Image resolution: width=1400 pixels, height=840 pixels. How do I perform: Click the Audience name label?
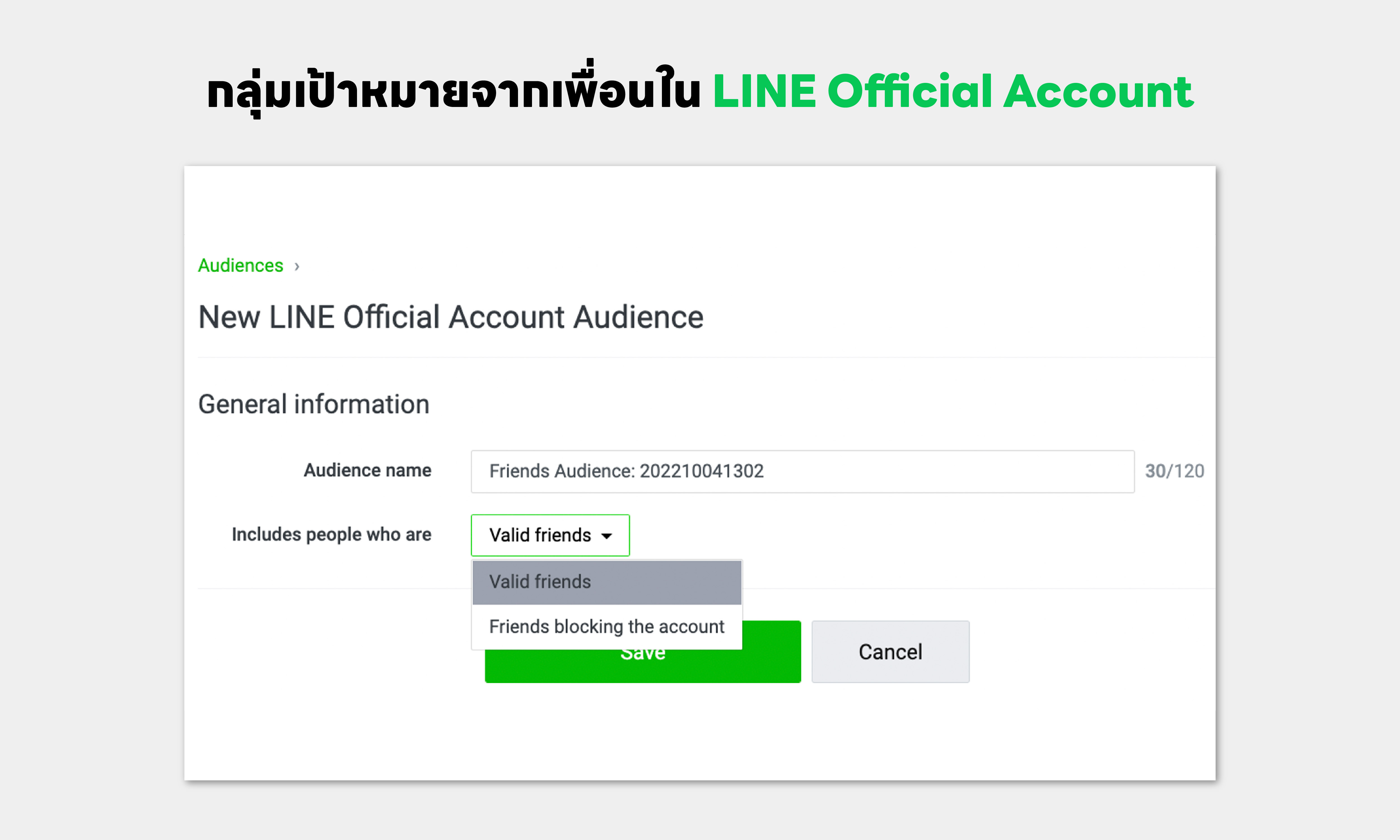coord(367,470)
